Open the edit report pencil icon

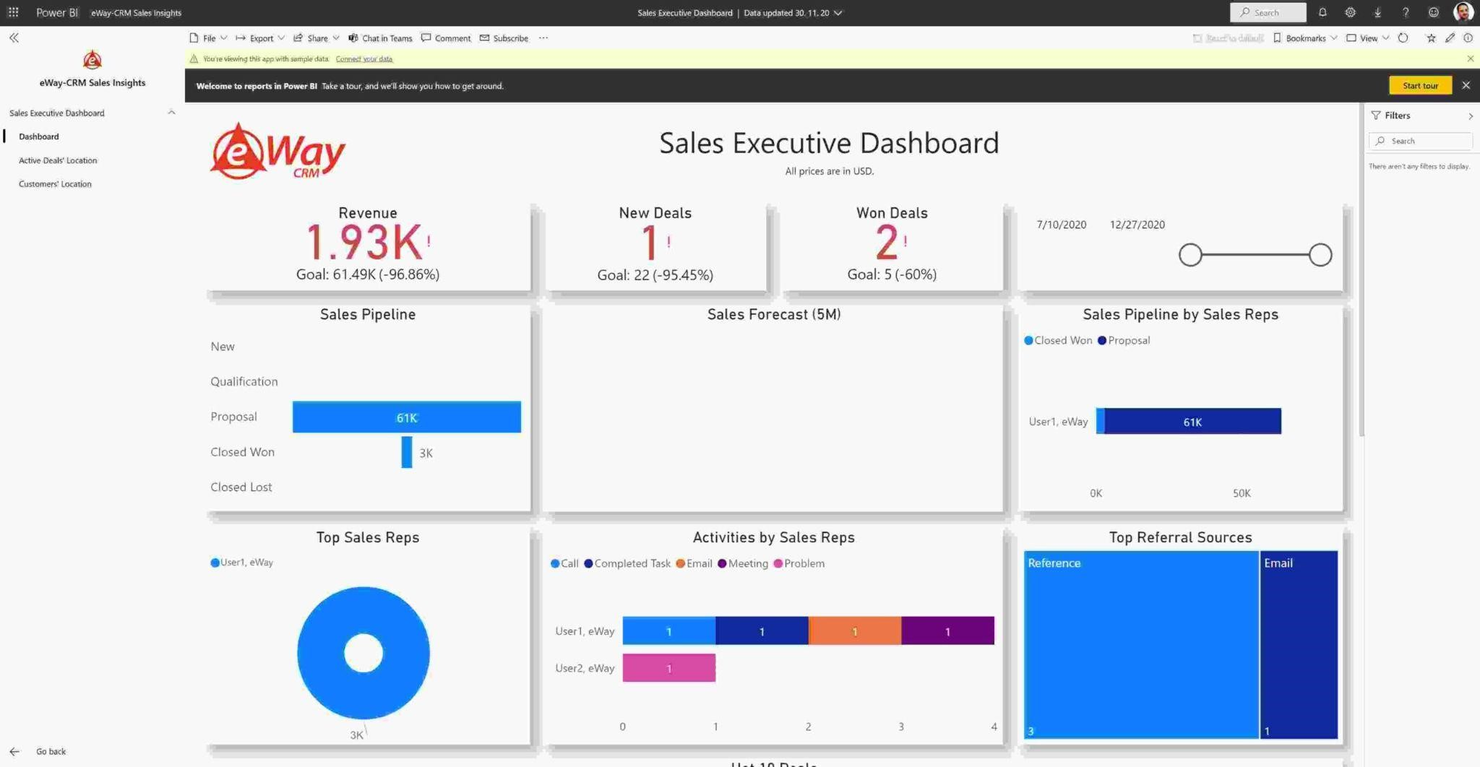coord(1449,37)
